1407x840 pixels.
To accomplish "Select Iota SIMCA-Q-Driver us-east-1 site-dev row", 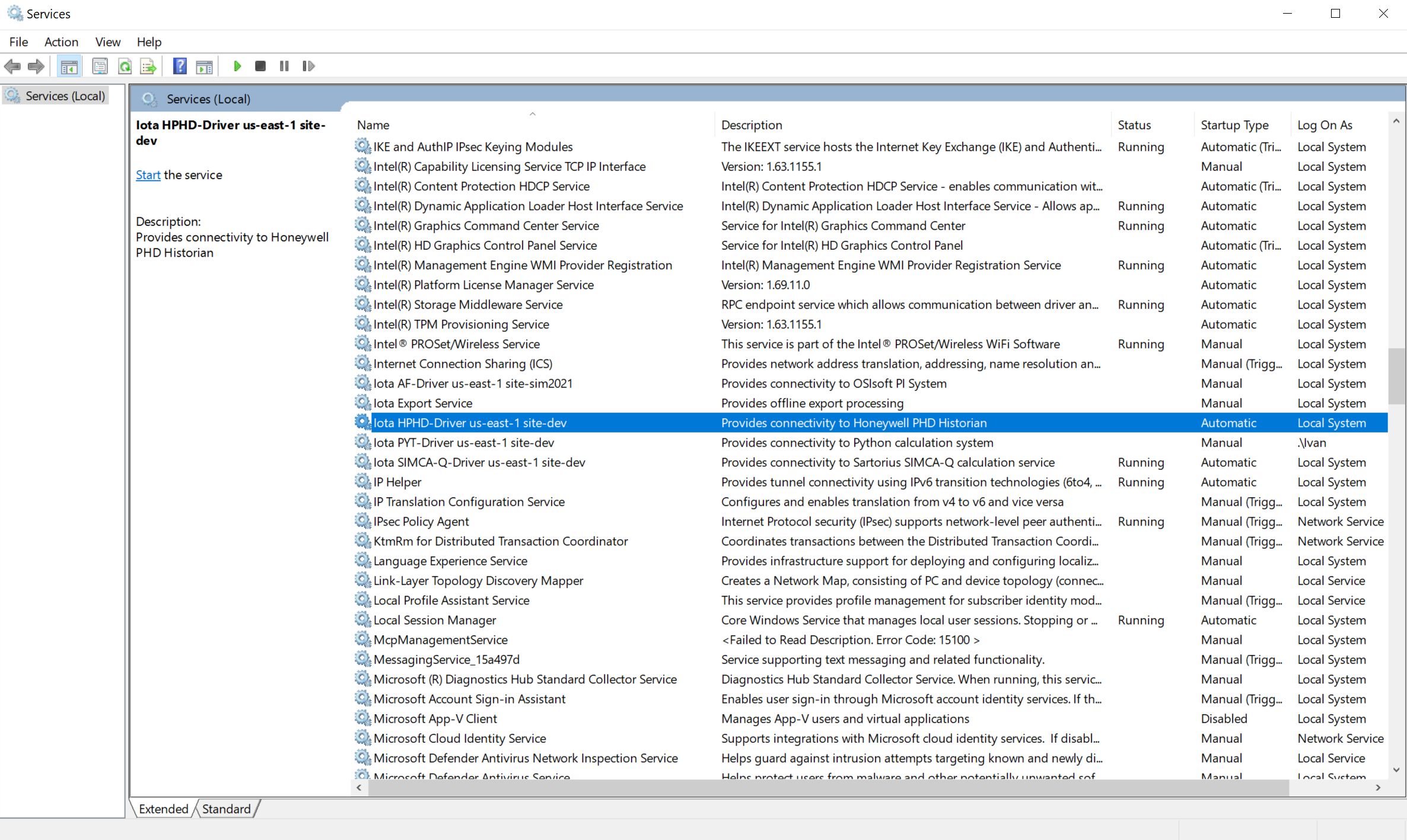I will 870,462.
